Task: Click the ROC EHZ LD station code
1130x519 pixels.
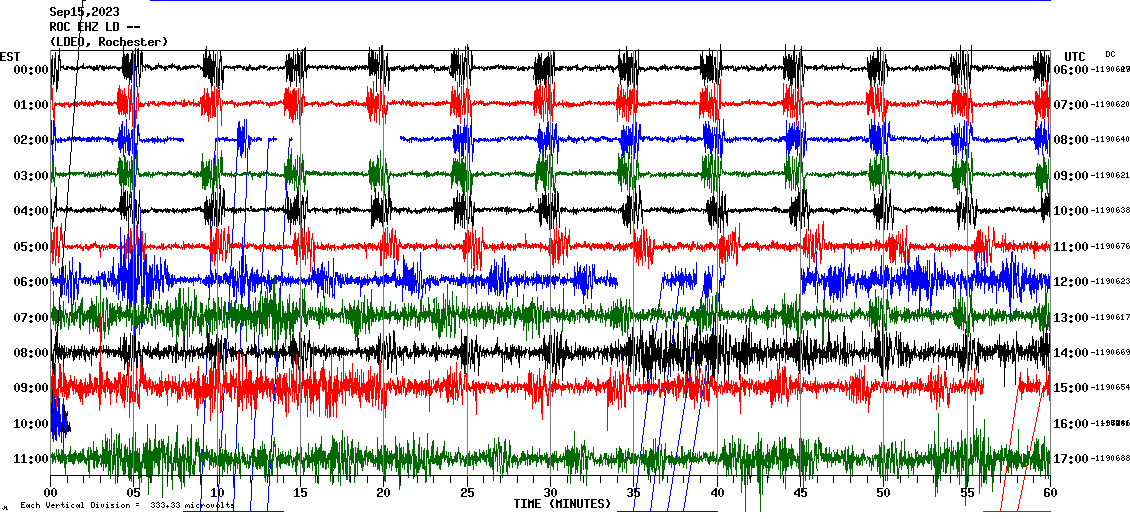Action: [x=95, y=27]
